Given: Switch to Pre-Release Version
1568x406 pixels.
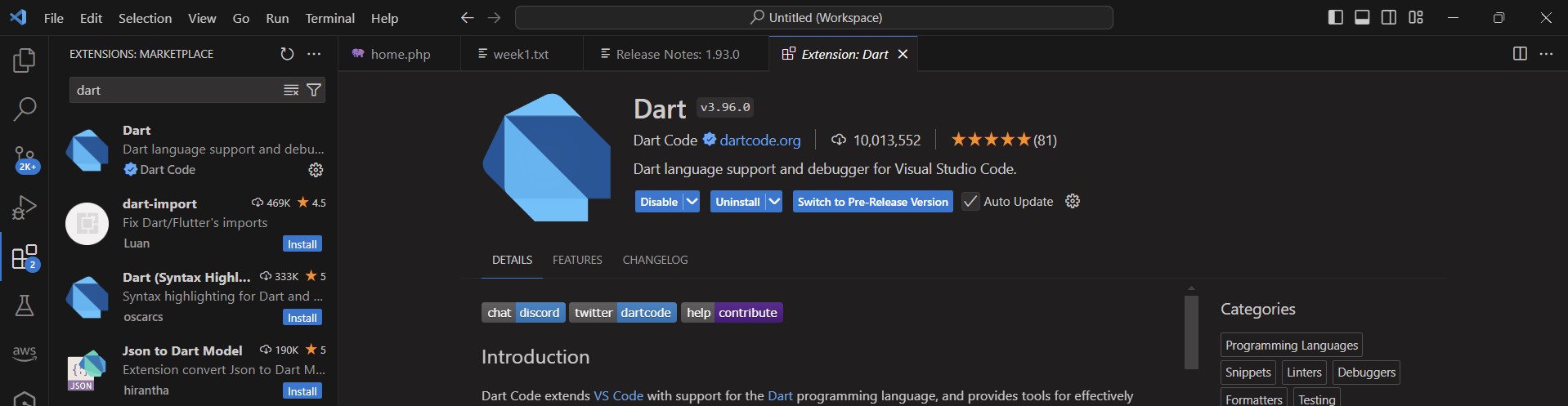Looking at the screenshot, I should point(872,202).
